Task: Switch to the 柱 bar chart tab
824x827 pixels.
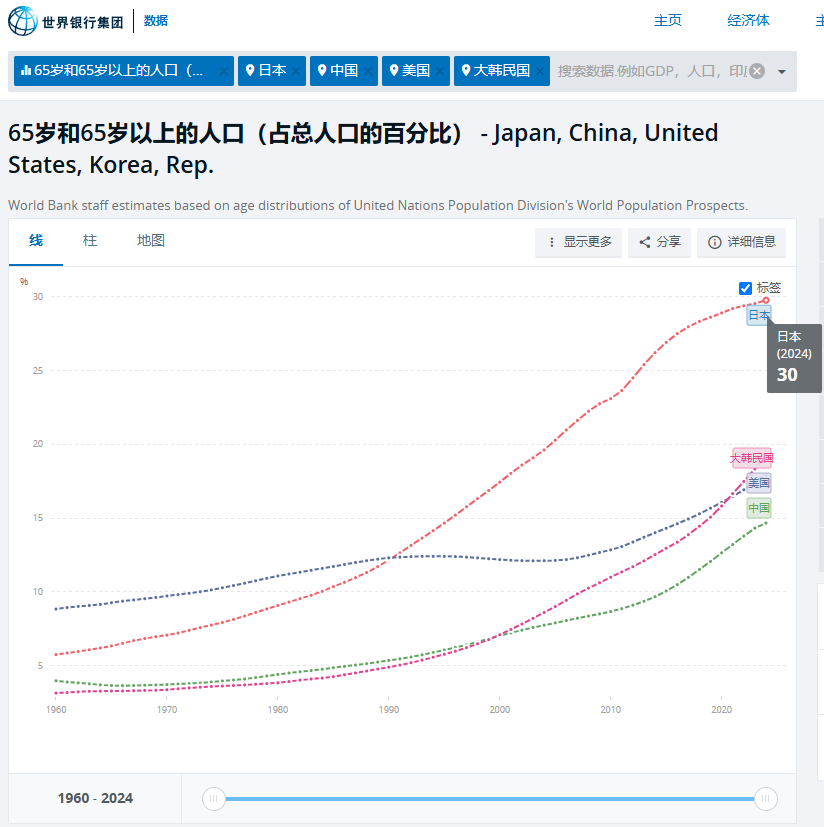Action: [90, 241]
